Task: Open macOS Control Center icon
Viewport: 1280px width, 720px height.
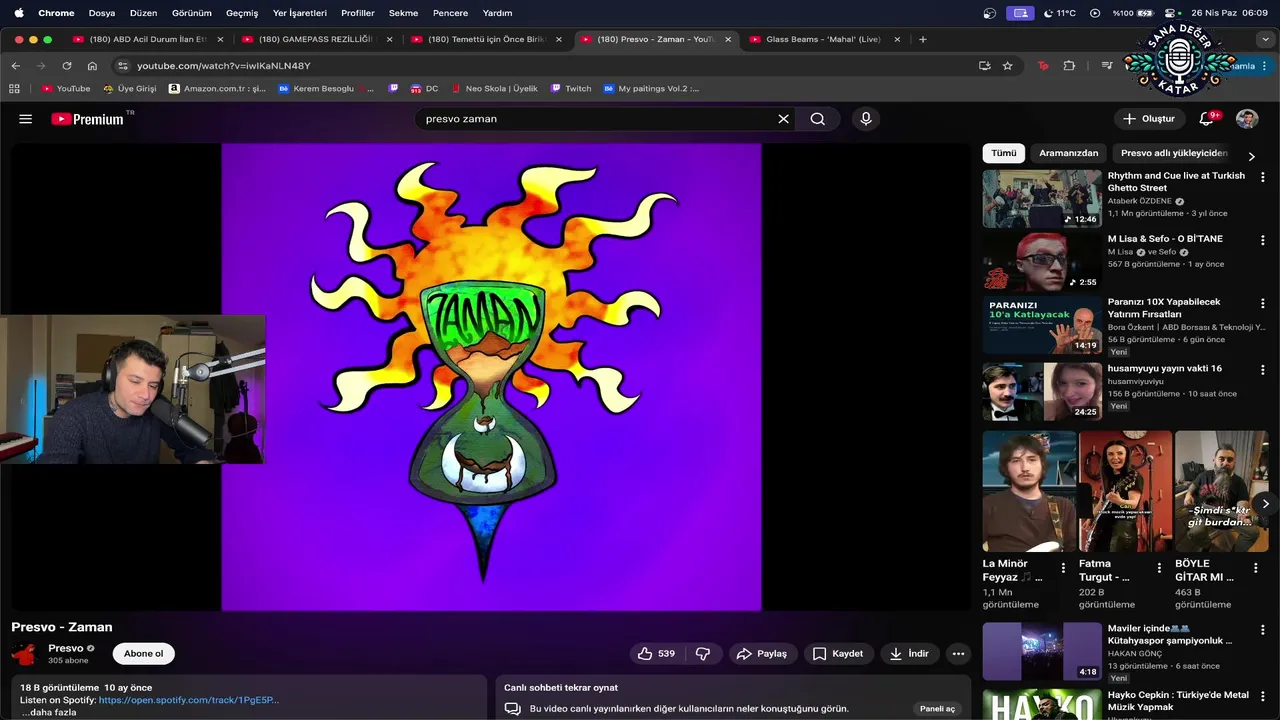Action: [1172, 13]
